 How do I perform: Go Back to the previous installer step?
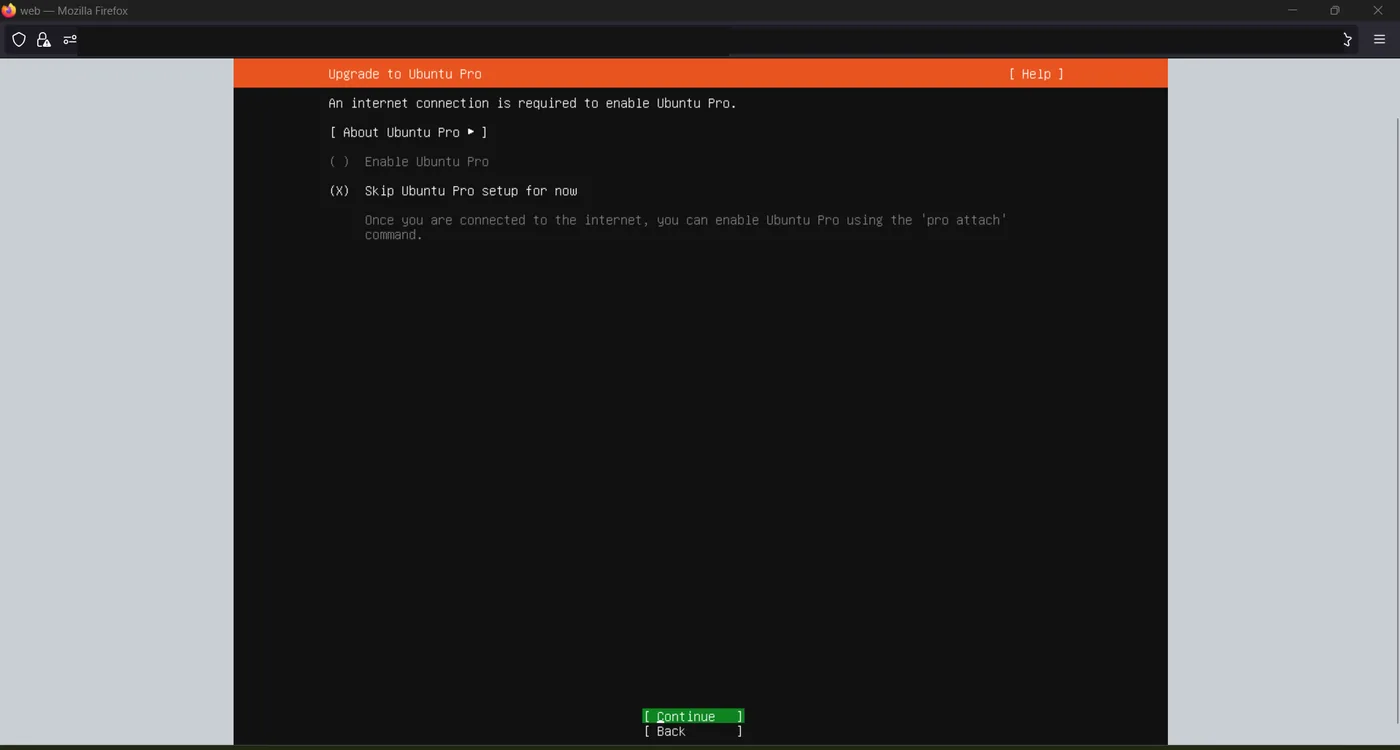tap(693, 732)
